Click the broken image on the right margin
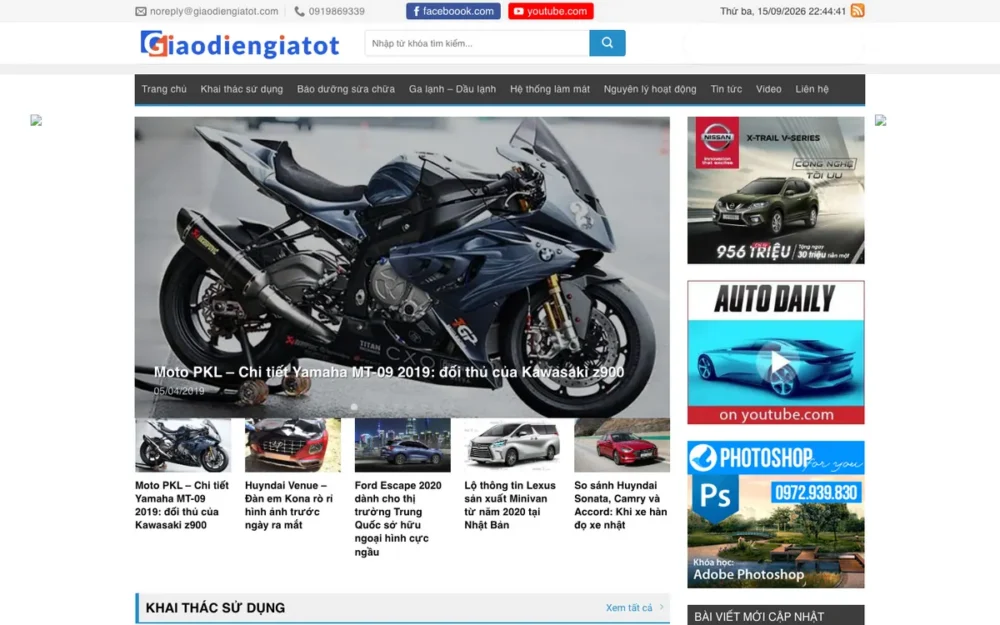The width and height of the screenshot is (1000, 625). (x=881, y=121)
